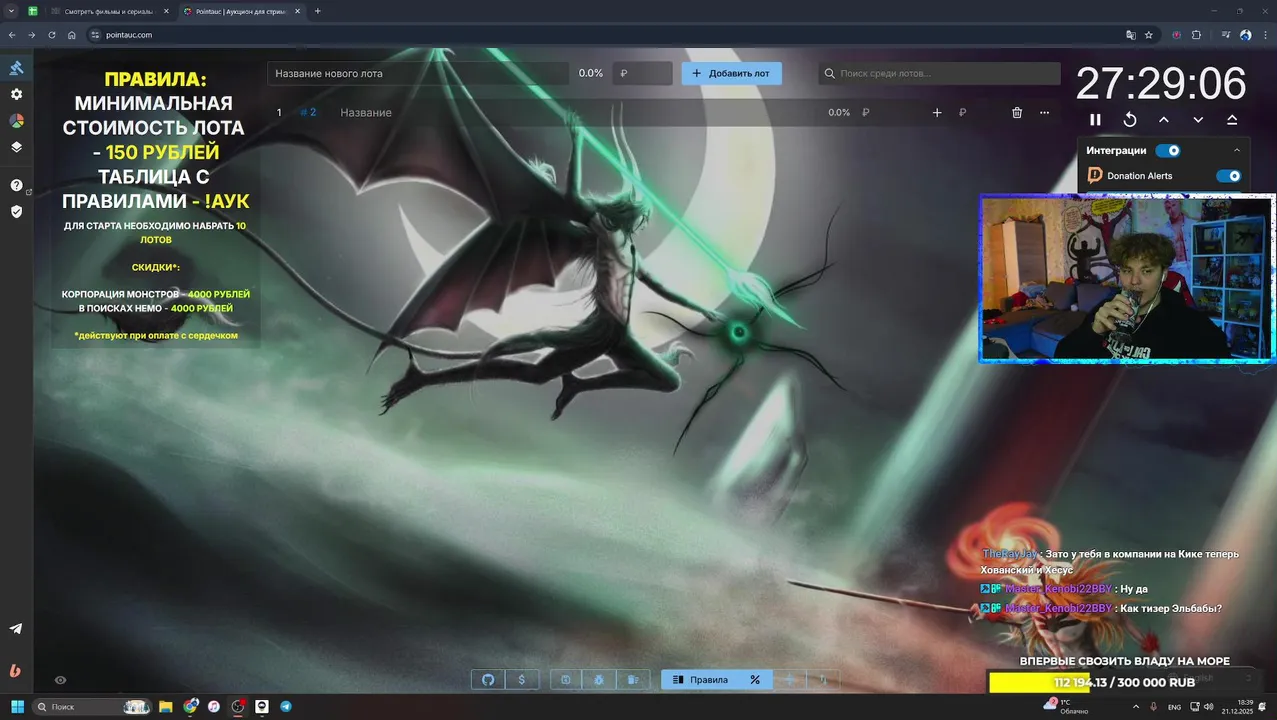Click Добавить лот button
1277x720 pixels.
pyautogui.click(x=732, y=73)
